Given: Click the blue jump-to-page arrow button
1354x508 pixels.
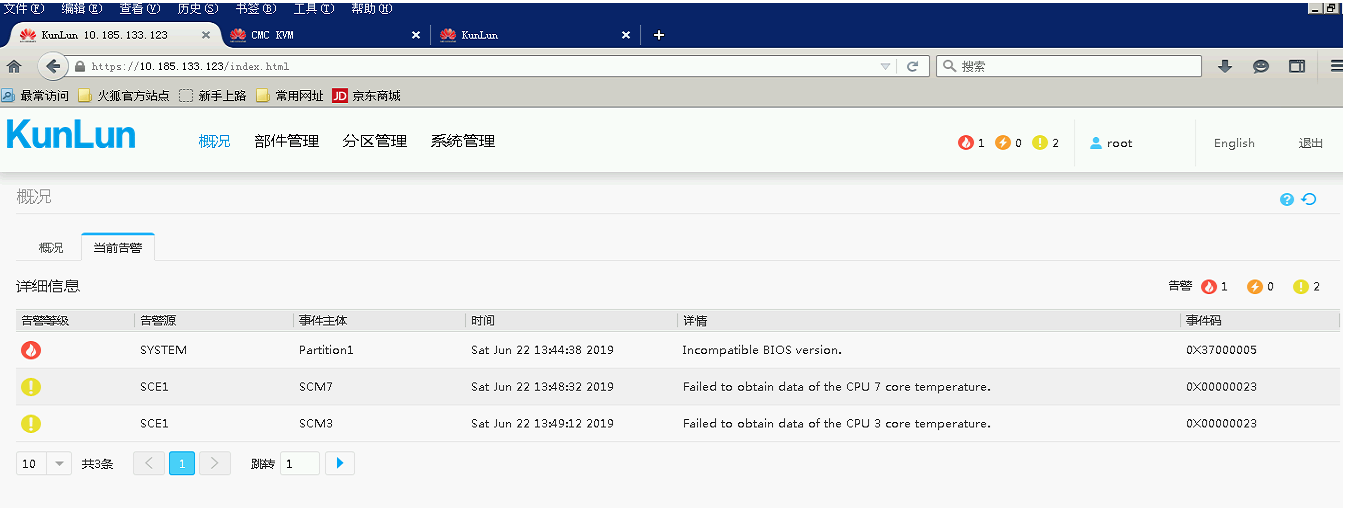Looking at the screenshot, I should click(x=340, y=463).
